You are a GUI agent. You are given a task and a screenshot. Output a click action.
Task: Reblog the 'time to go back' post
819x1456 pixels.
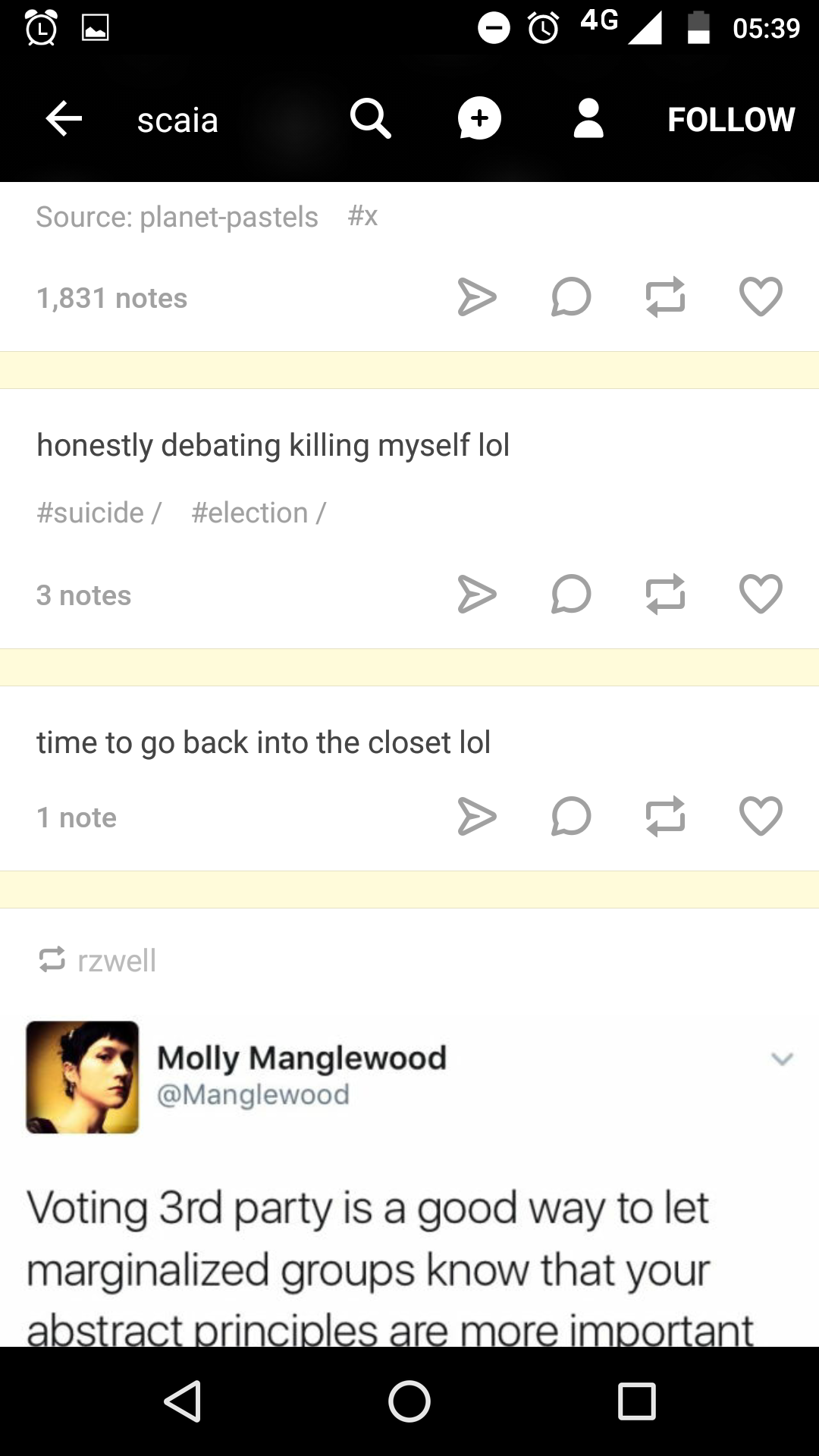pos(666,816)
